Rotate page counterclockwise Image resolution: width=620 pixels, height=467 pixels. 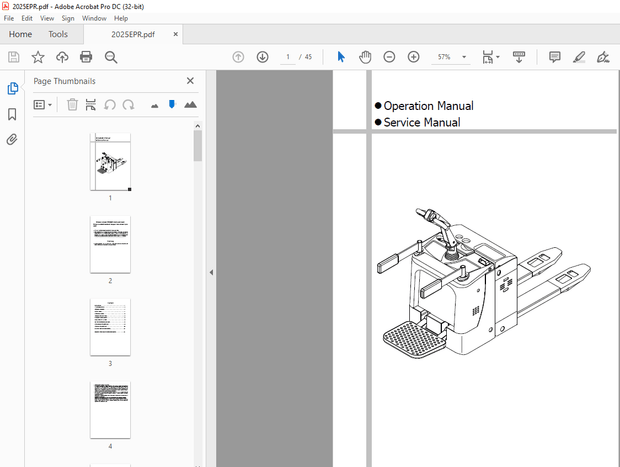110,105
